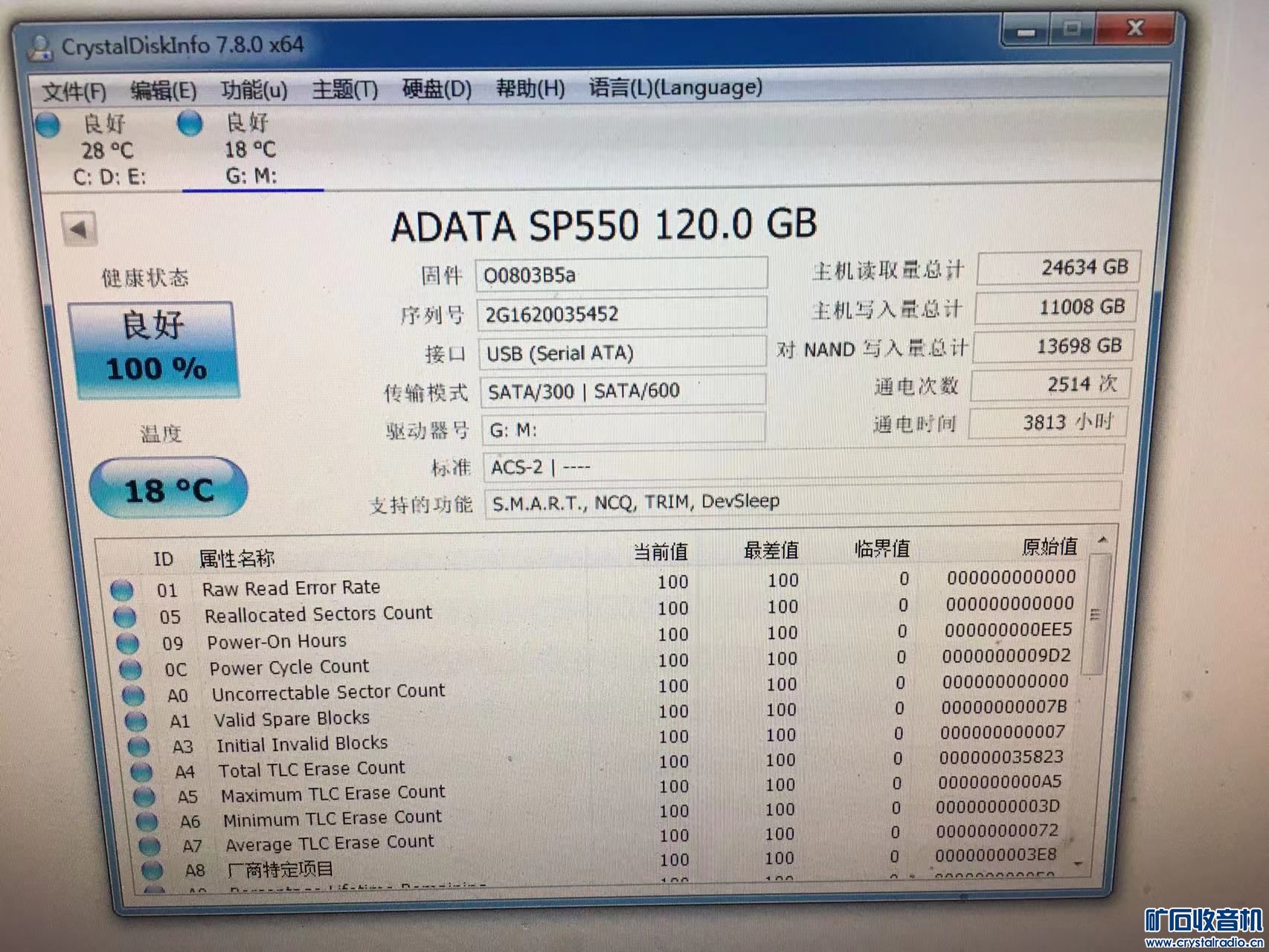The image size is (1269, 952).
Task: Click status orb for Average TLC Erase Count
Action: [x=150, y=846]
